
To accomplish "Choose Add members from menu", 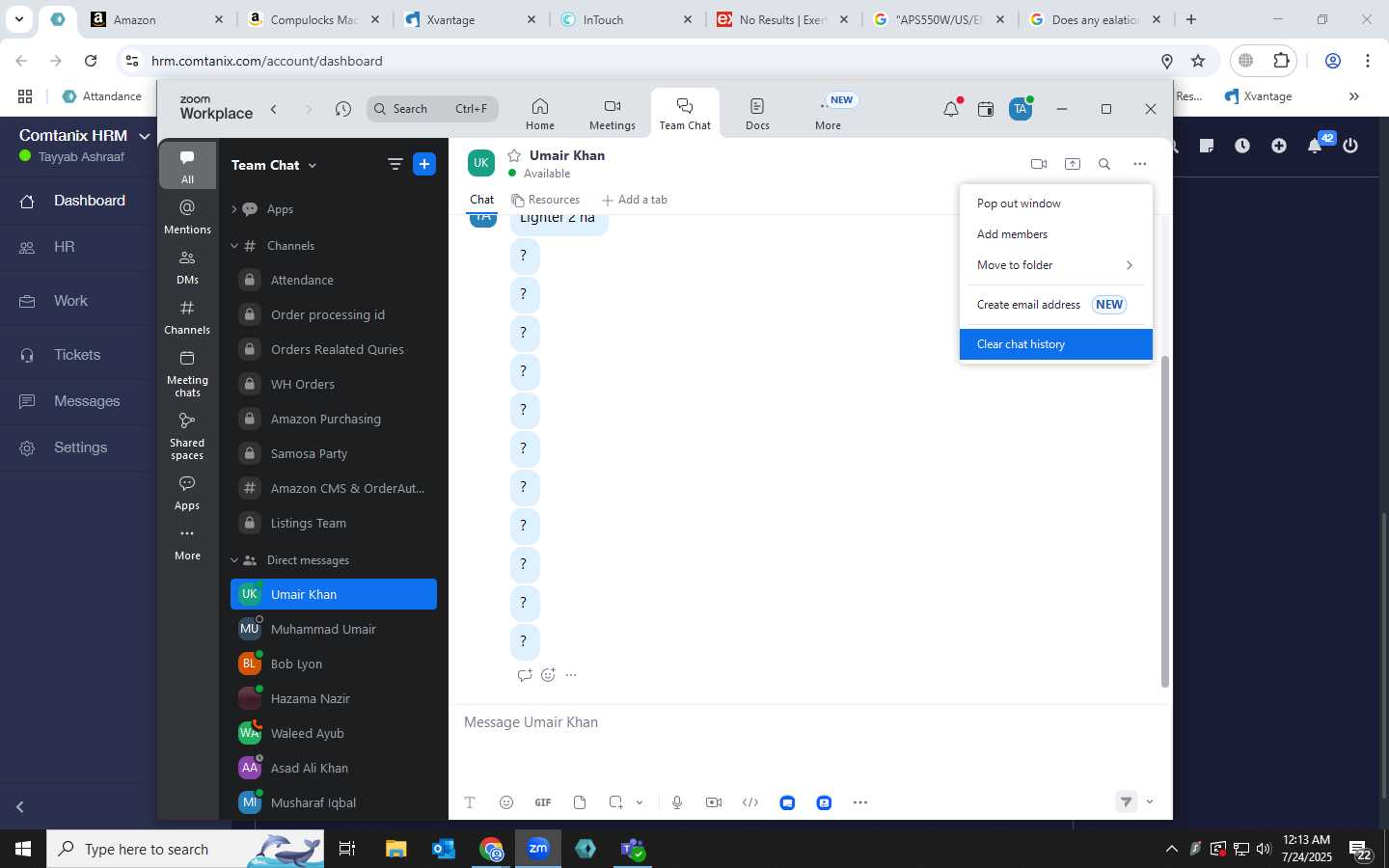I will (x=1055, y=234).
